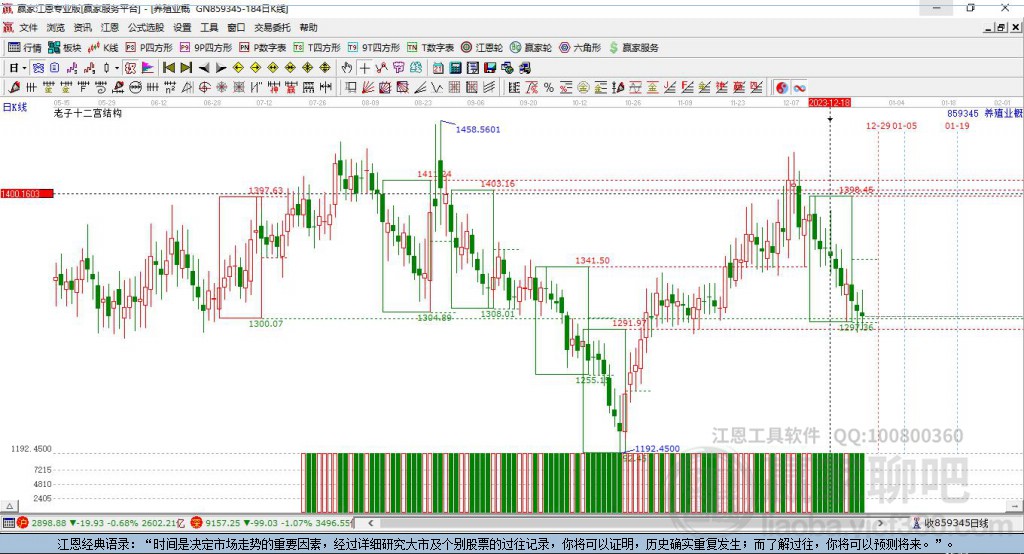The height and width of the screenshot is (554, 1024).
Task: Click the zigzag wave line icon
Action: point(437,88)
